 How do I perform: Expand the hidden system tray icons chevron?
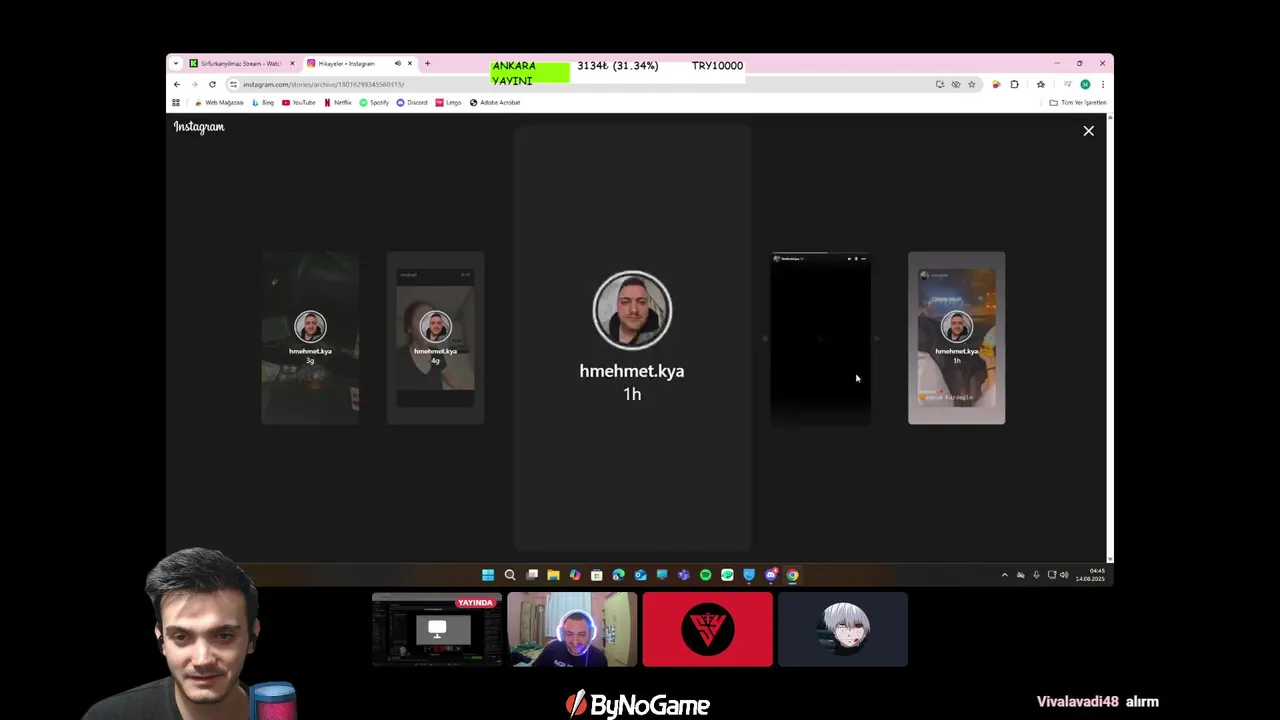pyautogui.click(x=1005, y=575)
